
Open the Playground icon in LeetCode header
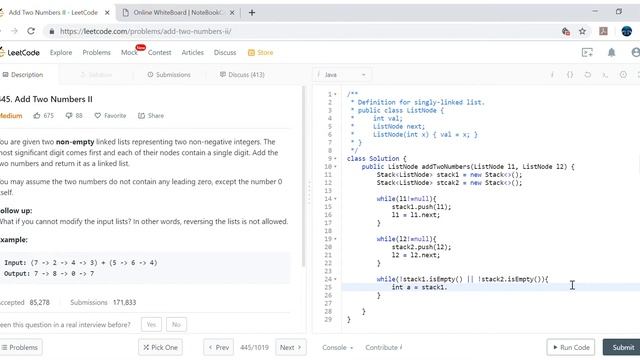pos(587,52)
